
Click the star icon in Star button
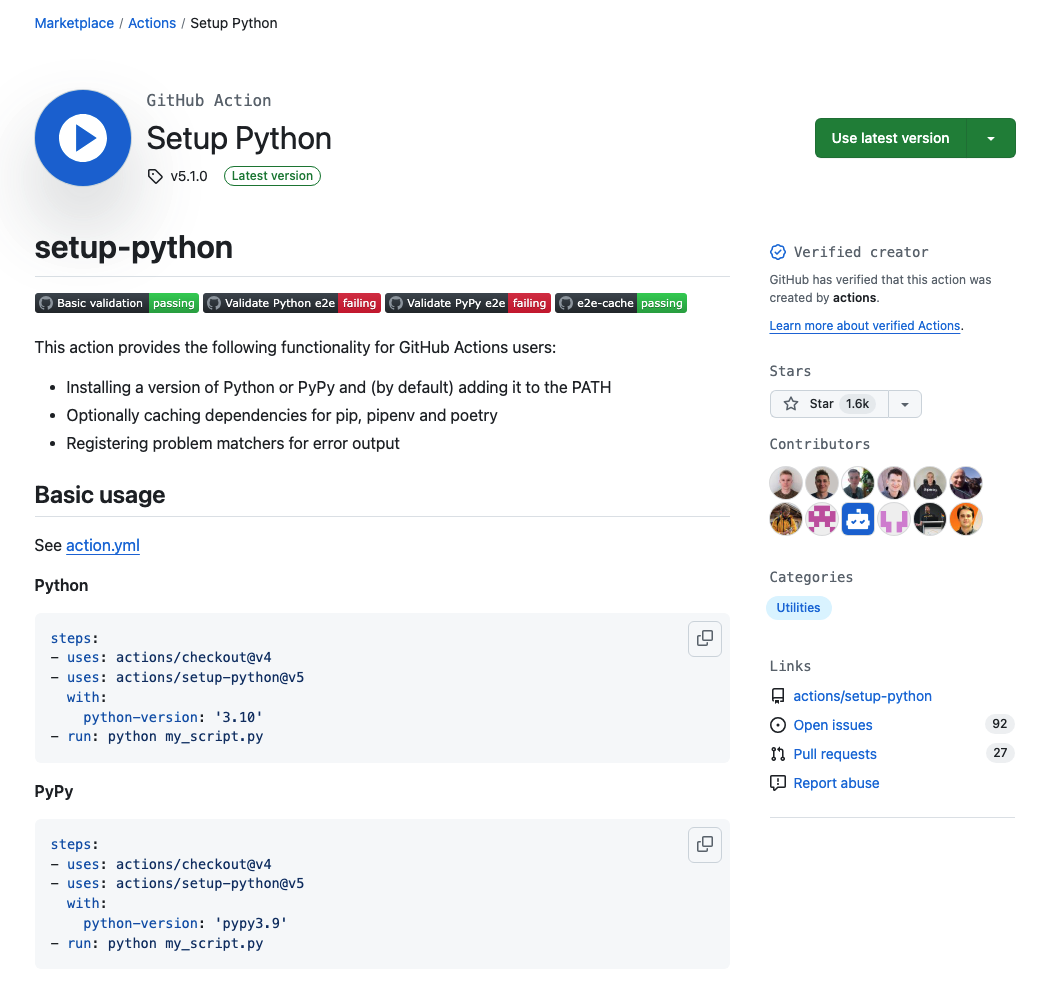coord(791,404)
